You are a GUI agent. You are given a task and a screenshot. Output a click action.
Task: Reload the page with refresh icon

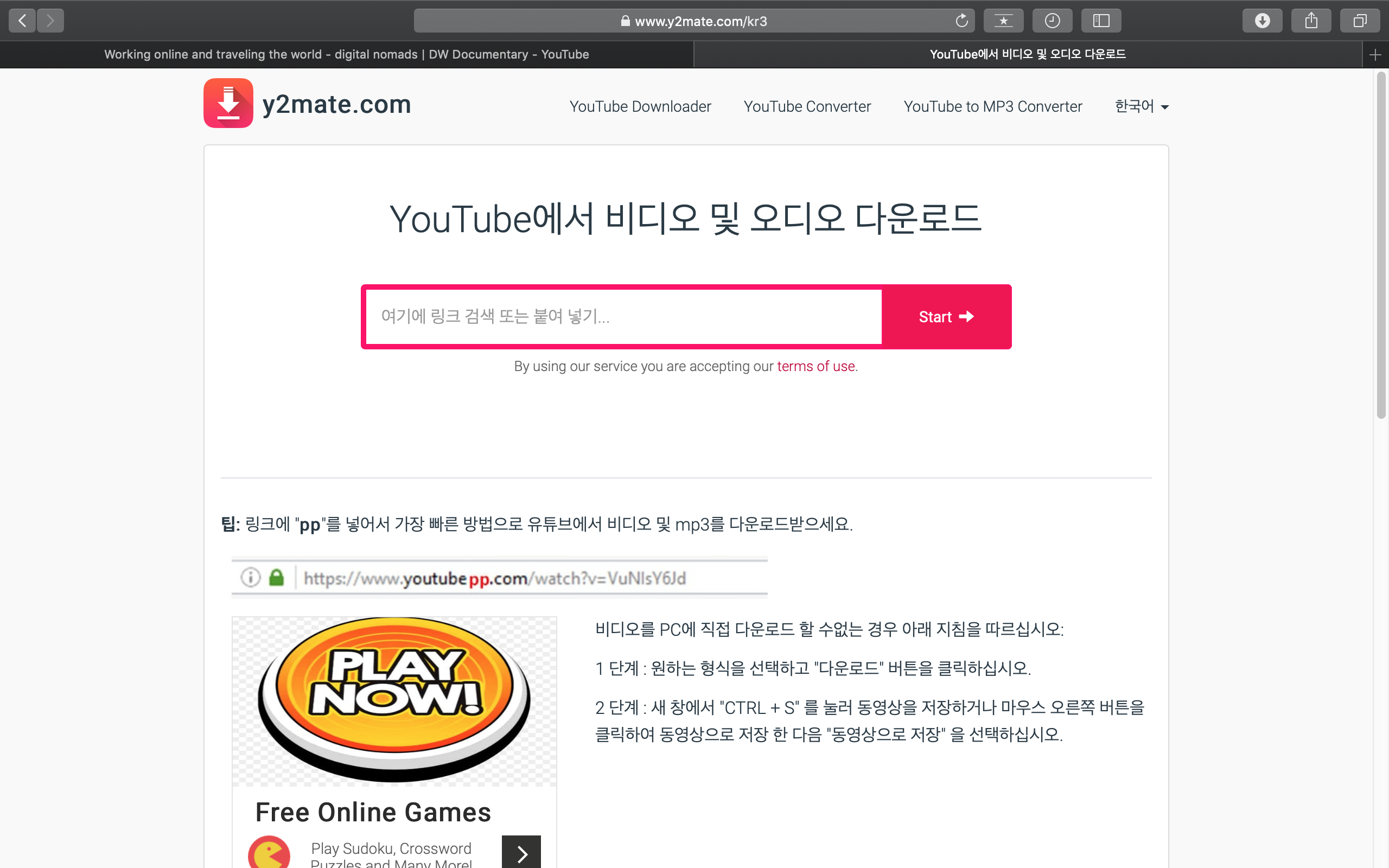click(961, 21)
